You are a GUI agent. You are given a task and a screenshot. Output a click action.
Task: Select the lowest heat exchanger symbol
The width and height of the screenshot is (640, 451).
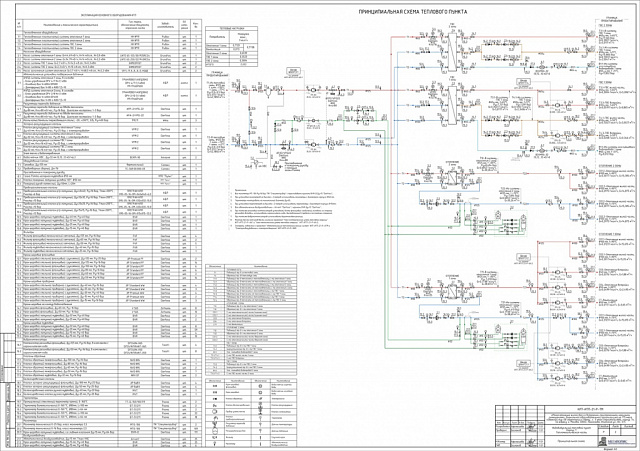pos(452,291)
